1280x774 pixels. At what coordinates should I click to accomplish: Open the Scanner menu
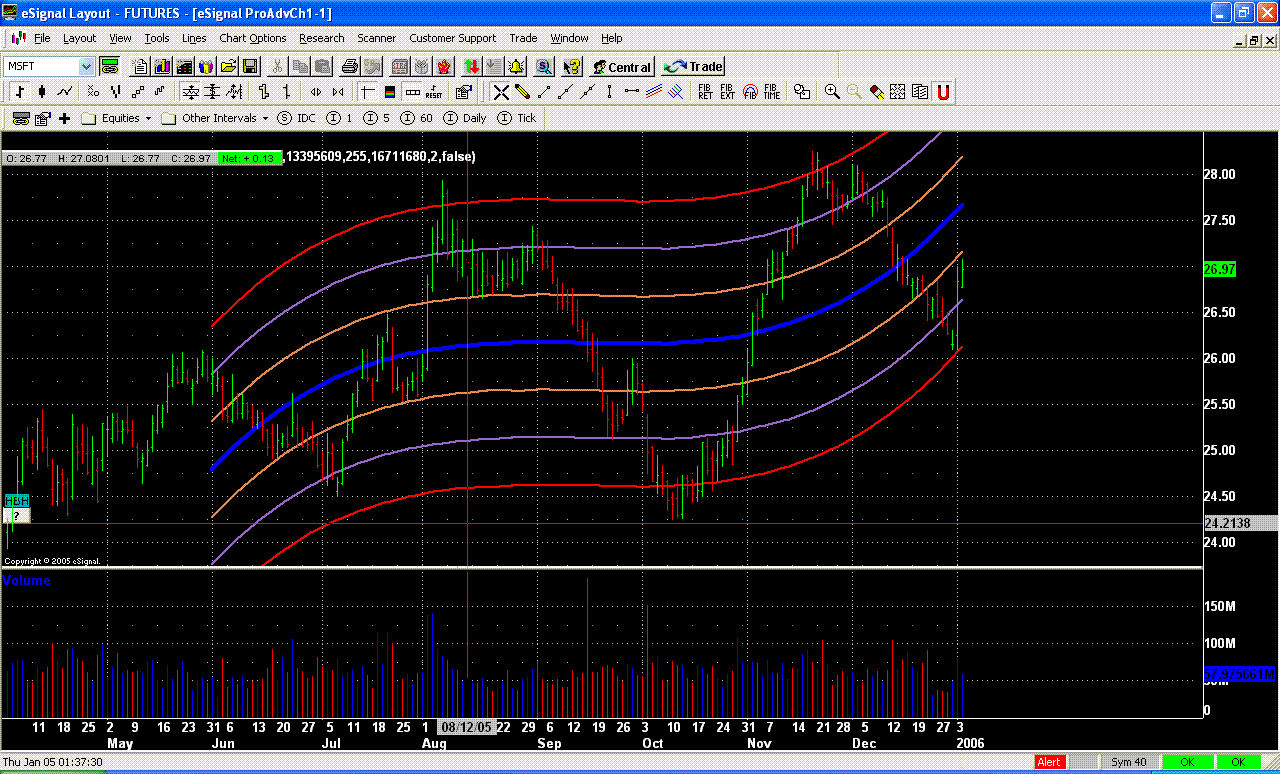[377, 38]
